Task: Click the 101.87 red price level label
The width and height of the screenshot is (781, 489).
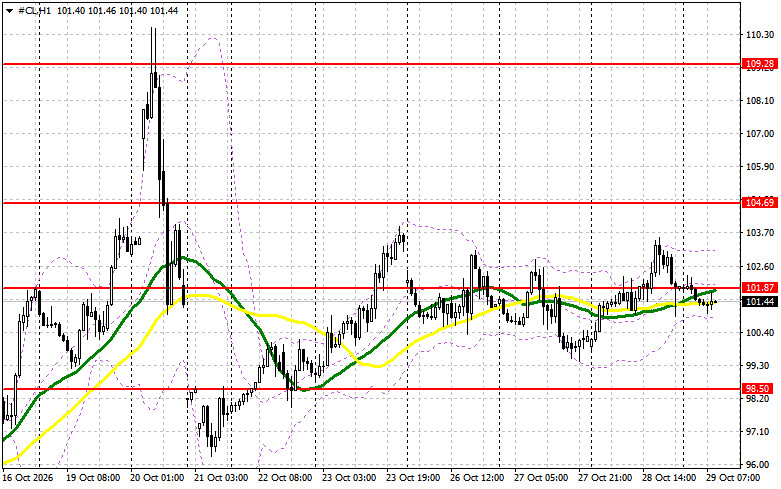Action: tap(760, 287)
